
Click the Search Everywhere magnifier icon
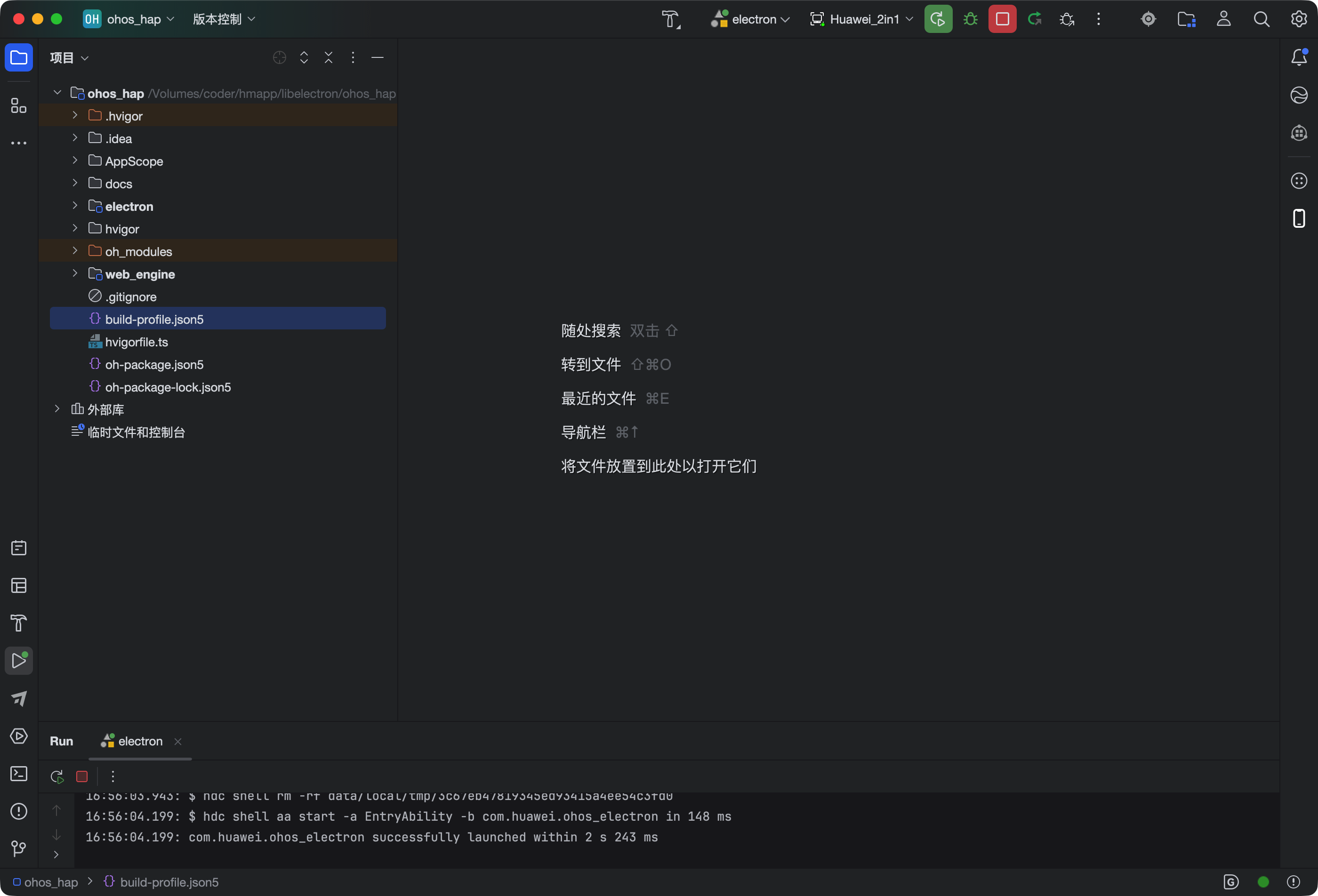1262,19
